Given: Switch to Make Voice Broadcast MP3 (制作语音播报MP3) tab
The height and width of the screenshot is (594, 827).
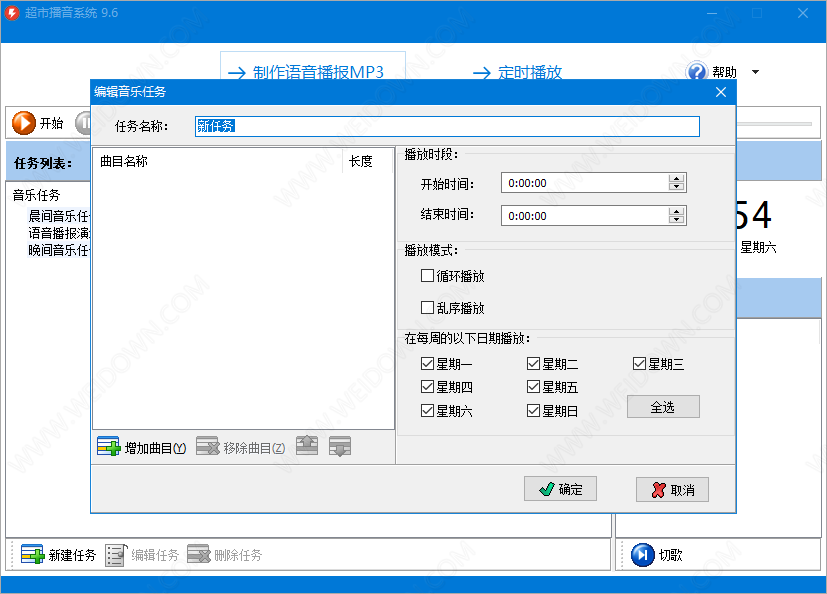Looking at the screenshot, I should pos(306,72).
